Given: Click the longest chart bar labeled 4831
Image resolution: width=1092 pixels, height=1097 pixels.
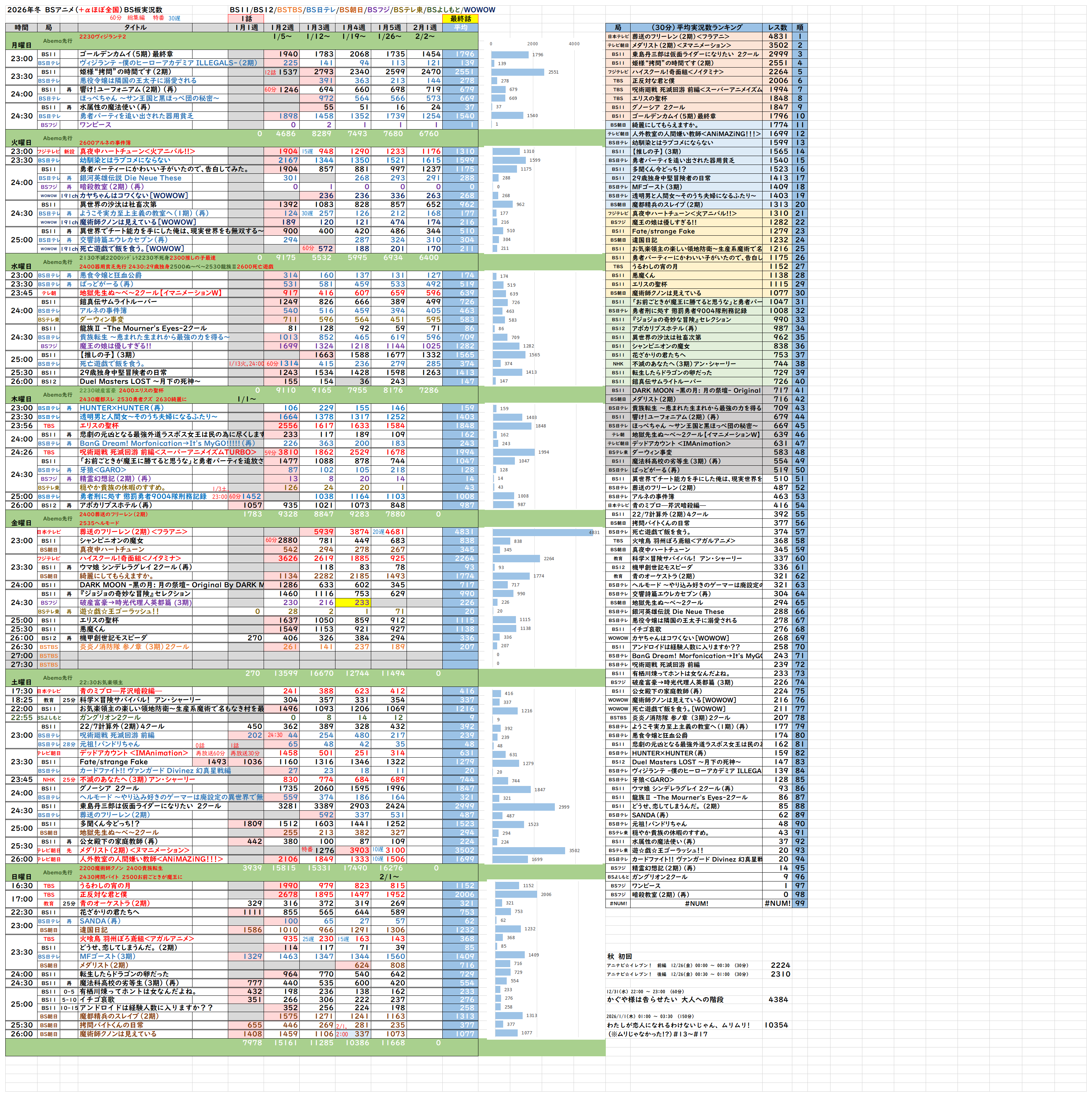Looking at the screenshot, I should [542, 532].
